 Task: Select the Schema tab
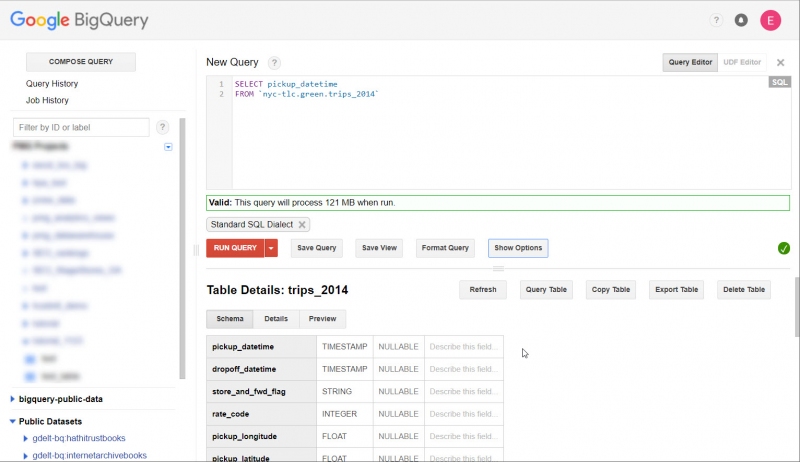tap(230, 319)
